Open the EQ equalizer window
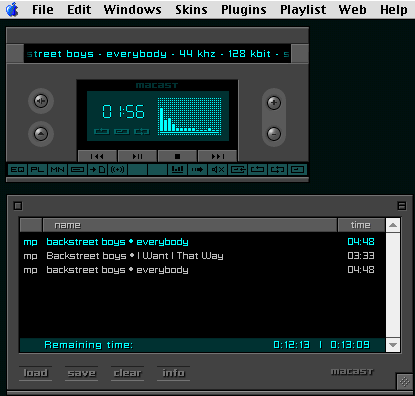415x396 pixels. (17, 170)
